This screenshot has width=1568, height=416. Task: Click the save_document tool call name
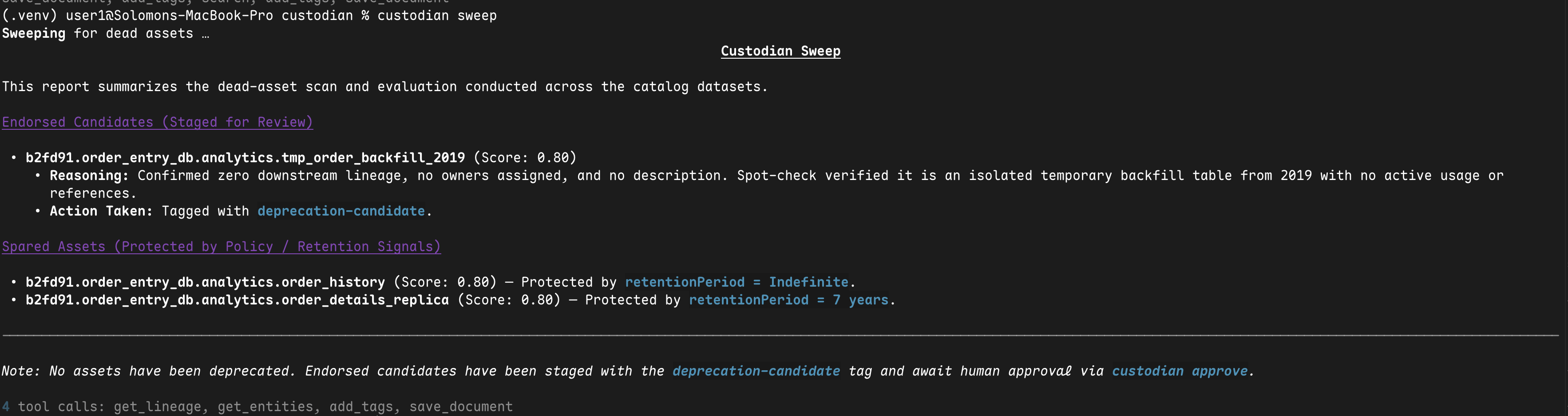tap(461, 407)
